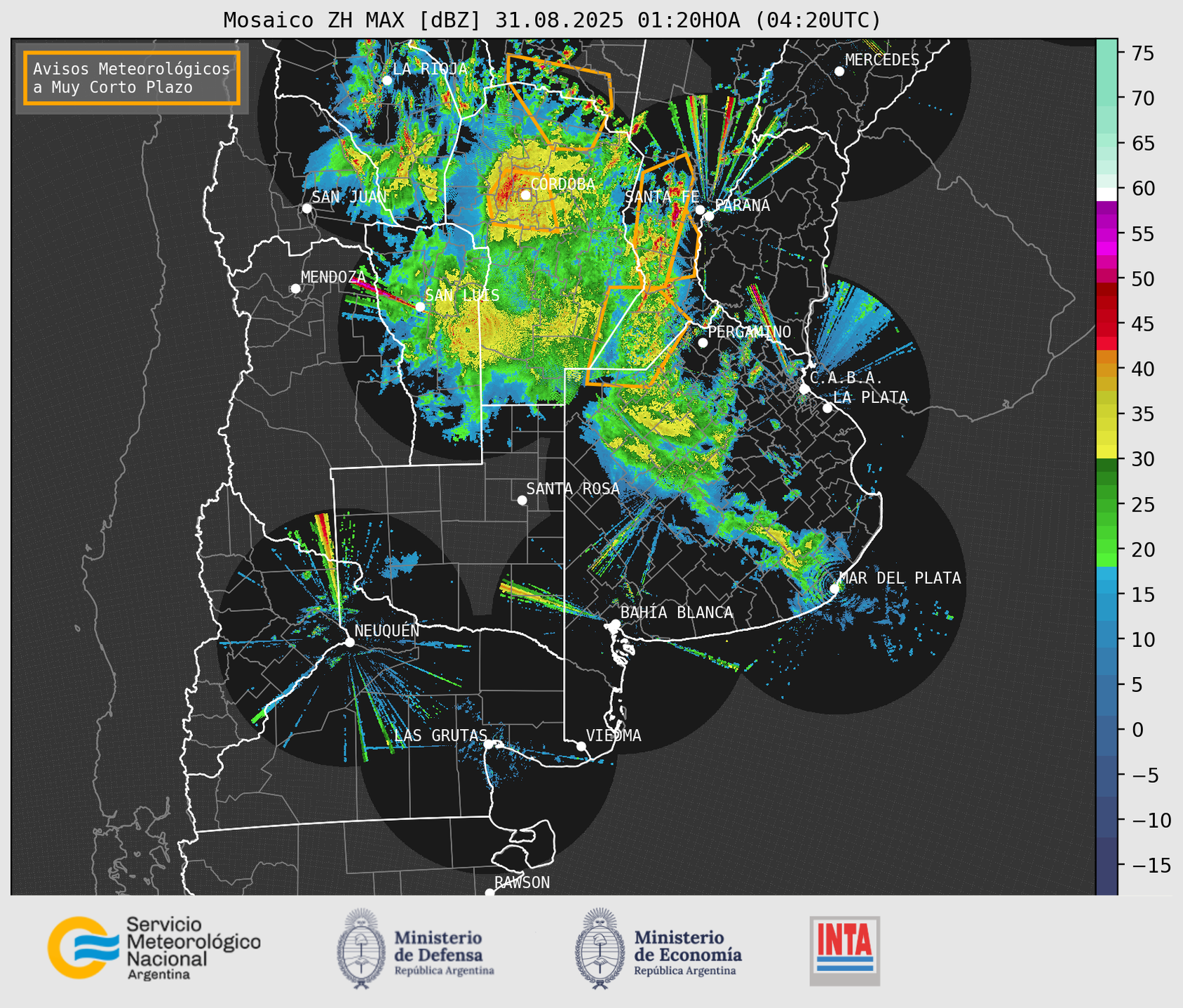Click the Avisos Meteorológicos a Muy Corto Plazo legend box
Screen dimensions: 1183x1008
(132, 78)
